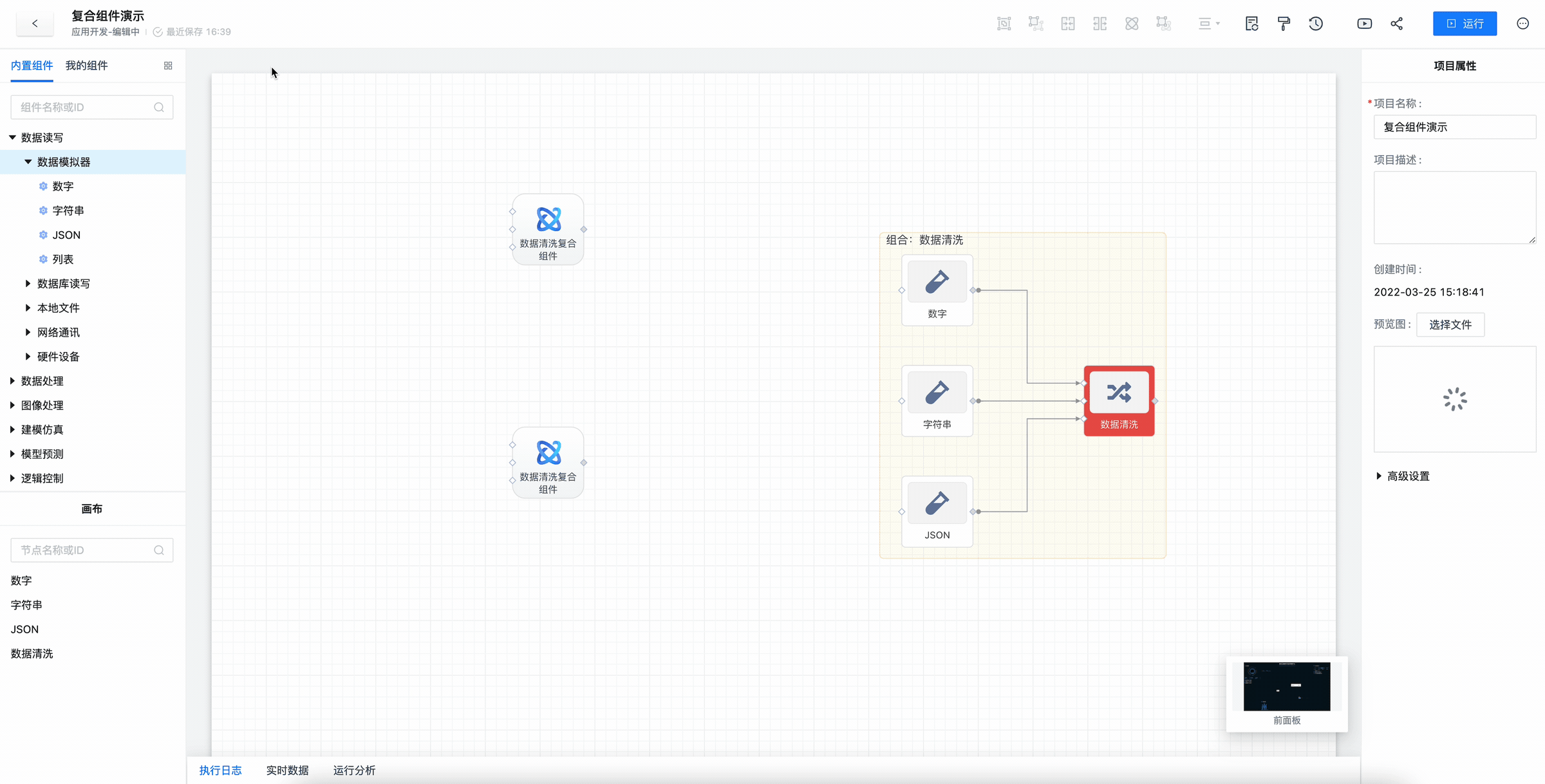Click the blue 运行 button
Screen dimensions: 1545x784
point(1465,24)
